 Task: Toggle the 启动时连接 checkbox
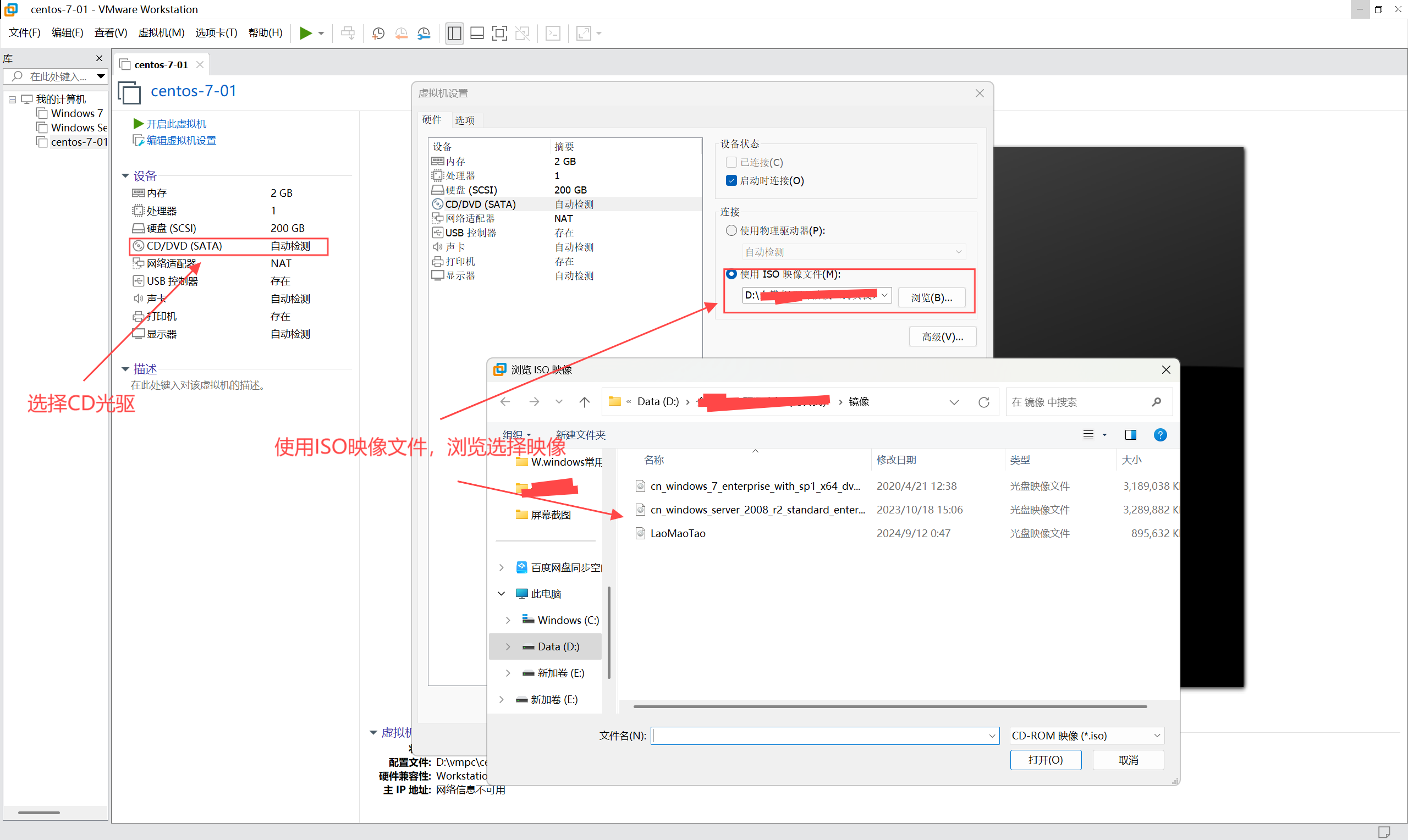coord(731,180)
